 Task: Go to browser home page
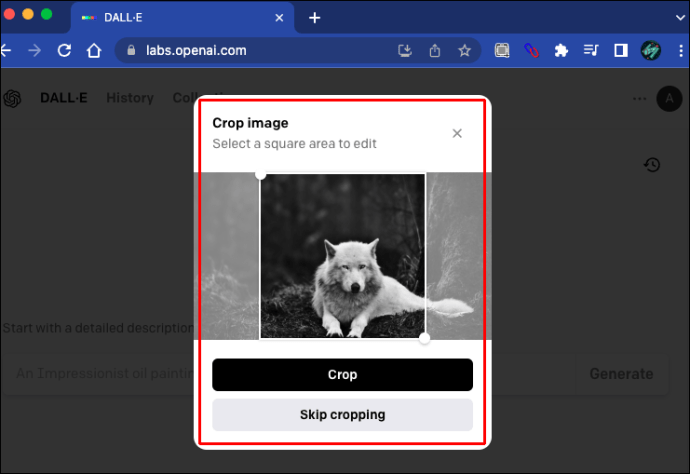click(94, 51)
